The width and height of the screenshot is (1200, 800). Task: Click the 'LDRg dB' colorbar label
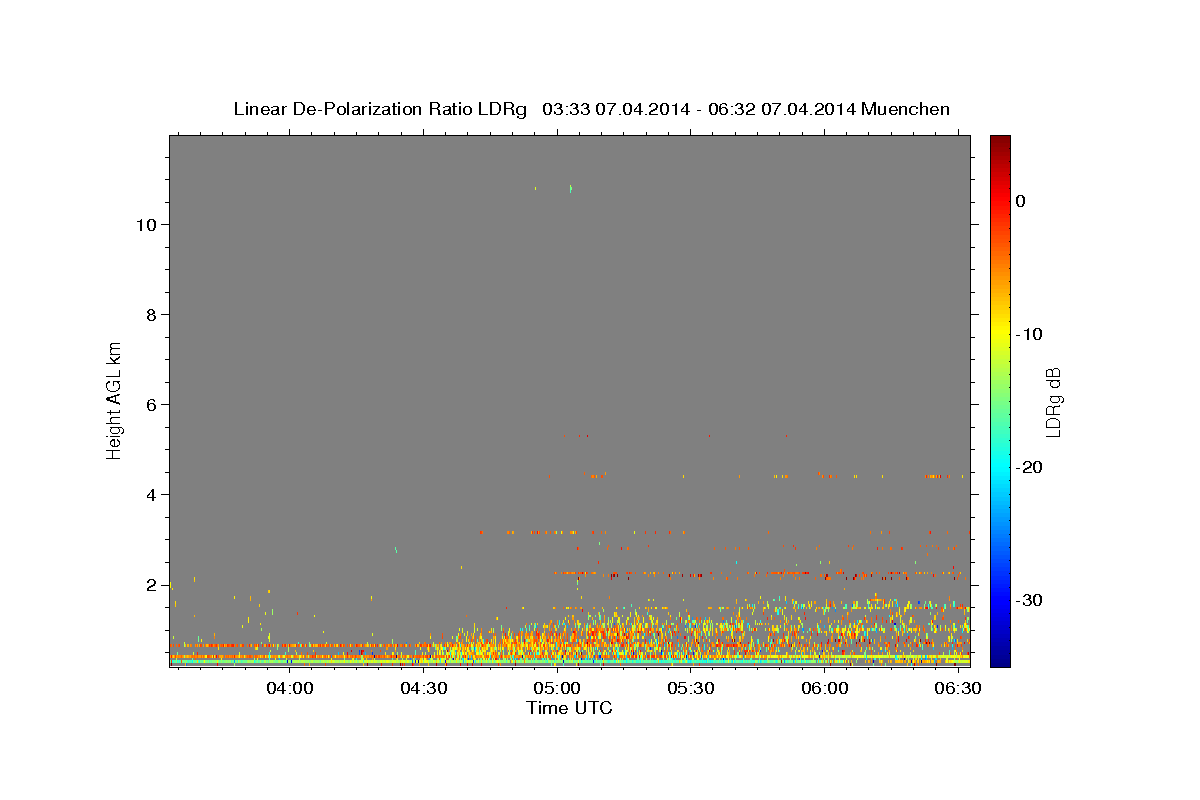pos(1052,402)
